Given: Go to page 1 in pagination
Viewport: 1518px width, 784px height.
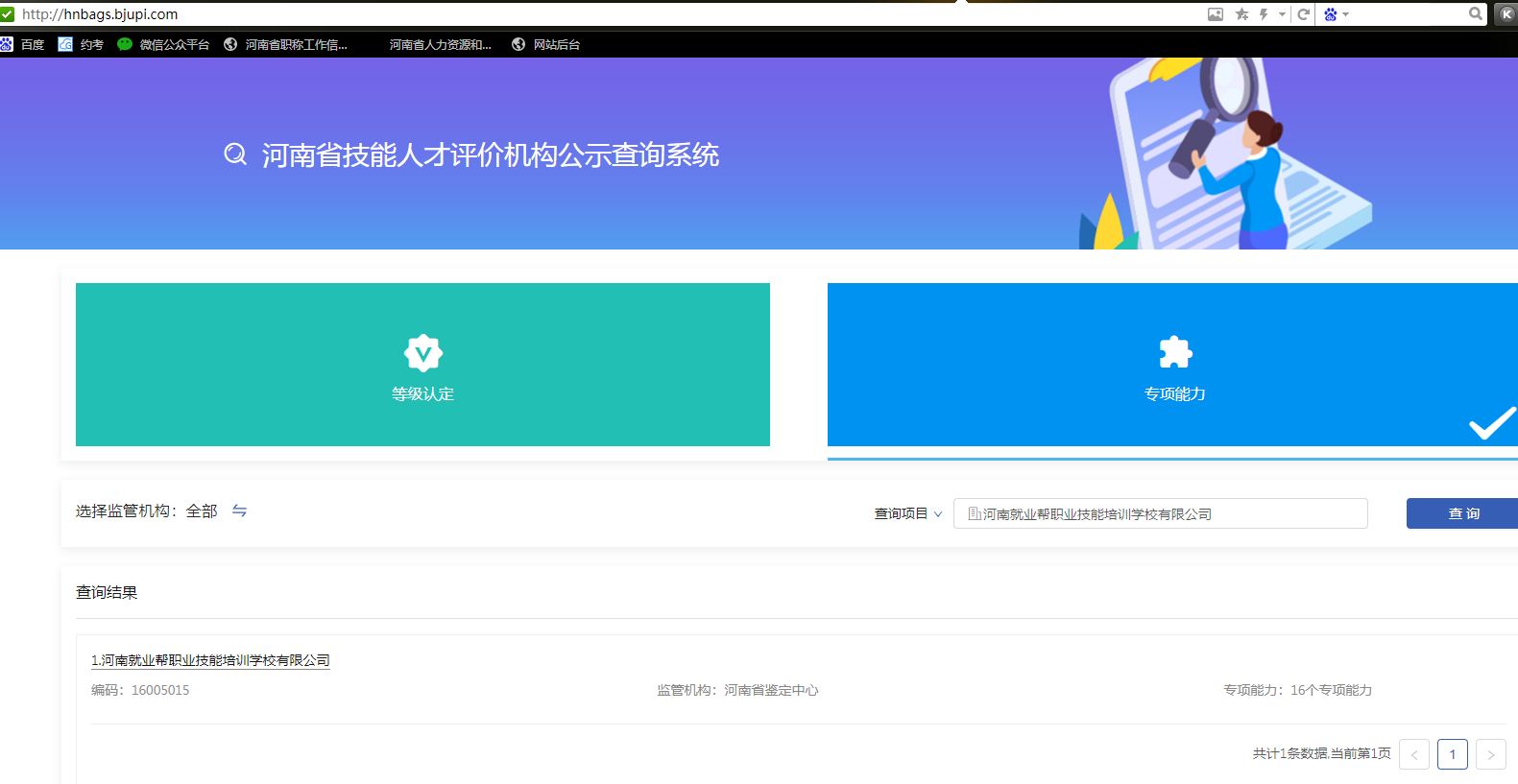Looking at the screenshot, I should pyautogui.click(x=1452, y=754).
